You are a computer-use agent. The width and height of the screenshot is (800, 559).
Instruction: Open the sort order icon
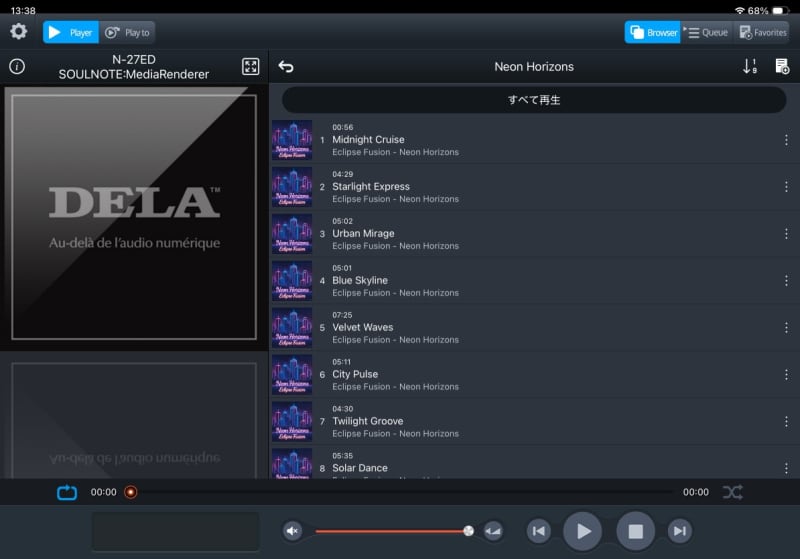tap(750, 67)
